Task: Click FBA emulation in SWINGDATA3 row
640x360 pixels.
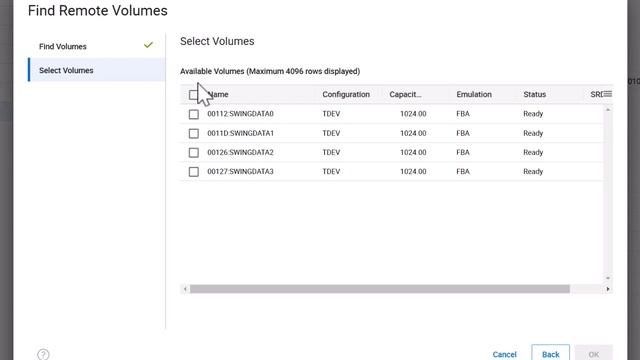Action: (x=463, y=172)
